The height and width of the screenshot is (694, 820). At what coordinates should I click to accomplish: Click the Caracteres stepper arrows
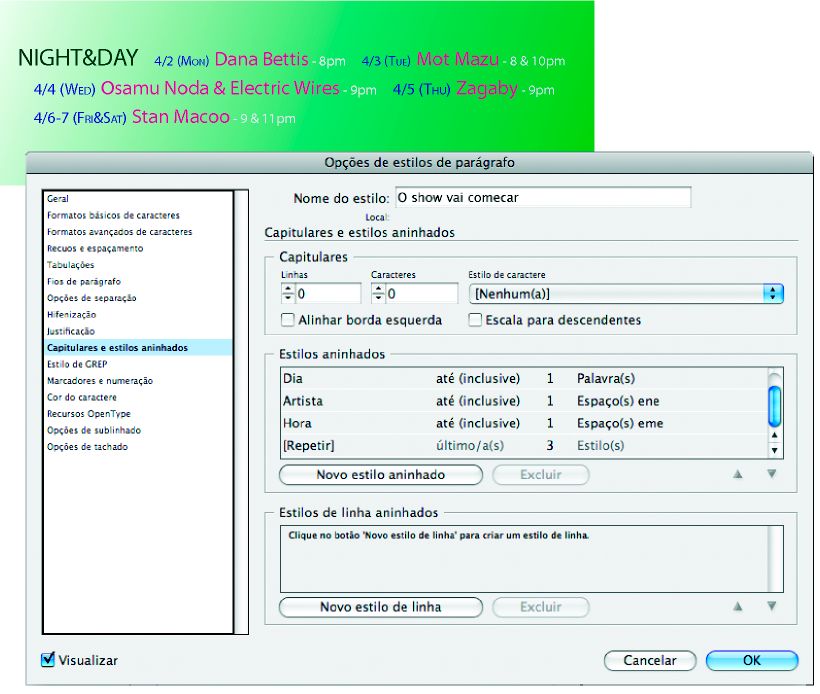coord(378,293)
